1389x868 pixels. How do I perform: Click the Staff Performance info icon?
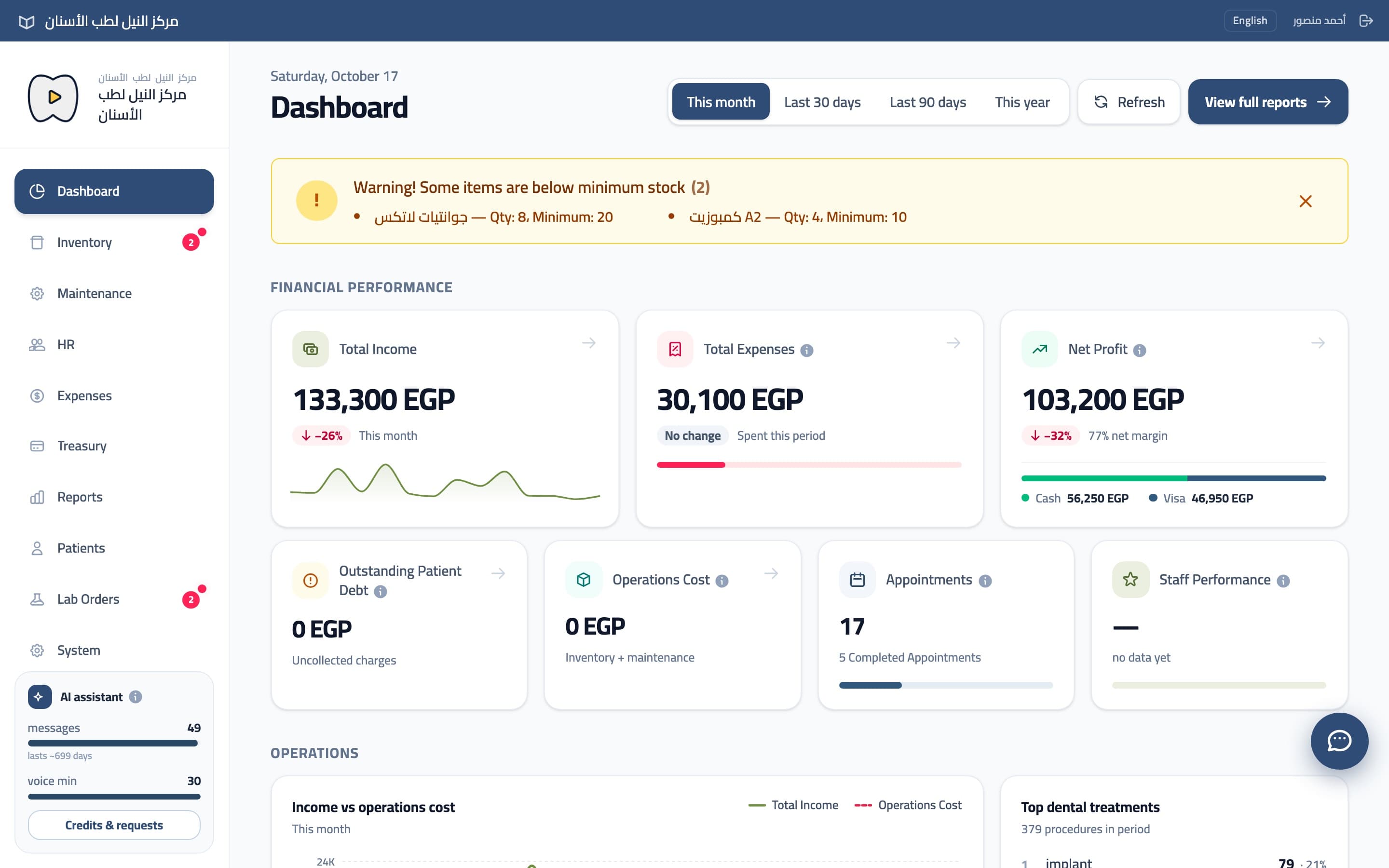coord(1283,581)
